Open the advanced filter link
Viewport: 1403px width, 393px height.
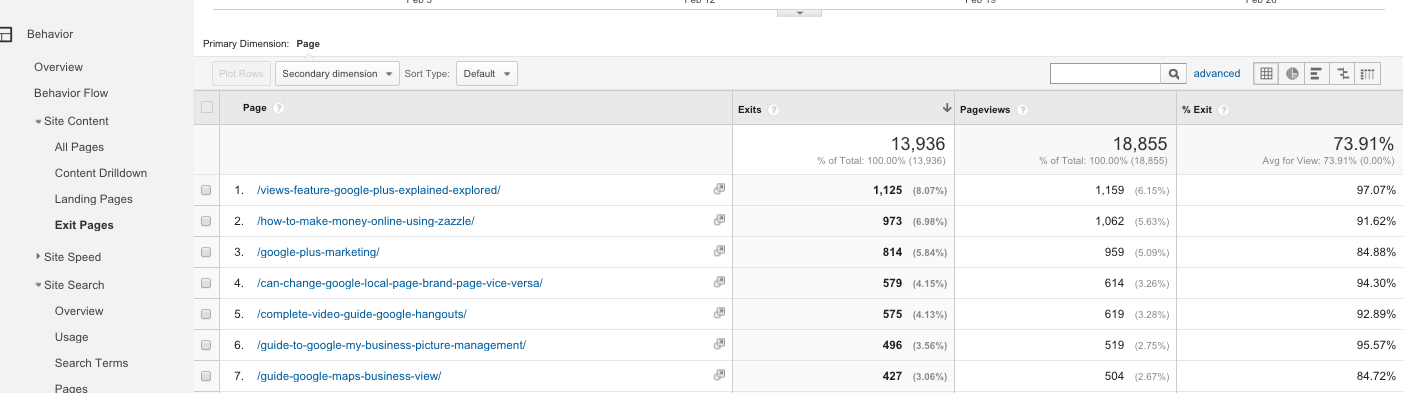coord(1217,73)
